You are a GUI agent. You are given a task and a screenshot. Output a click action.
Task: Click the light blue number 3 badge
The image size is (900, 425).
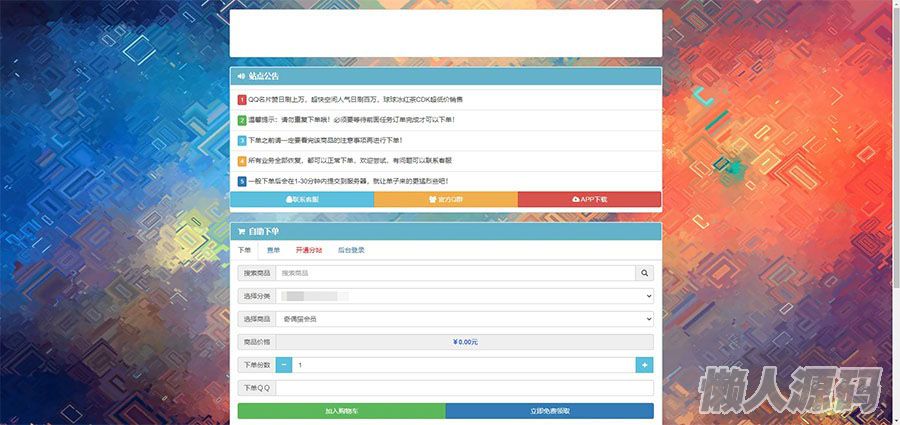click(x=242, y=141)
